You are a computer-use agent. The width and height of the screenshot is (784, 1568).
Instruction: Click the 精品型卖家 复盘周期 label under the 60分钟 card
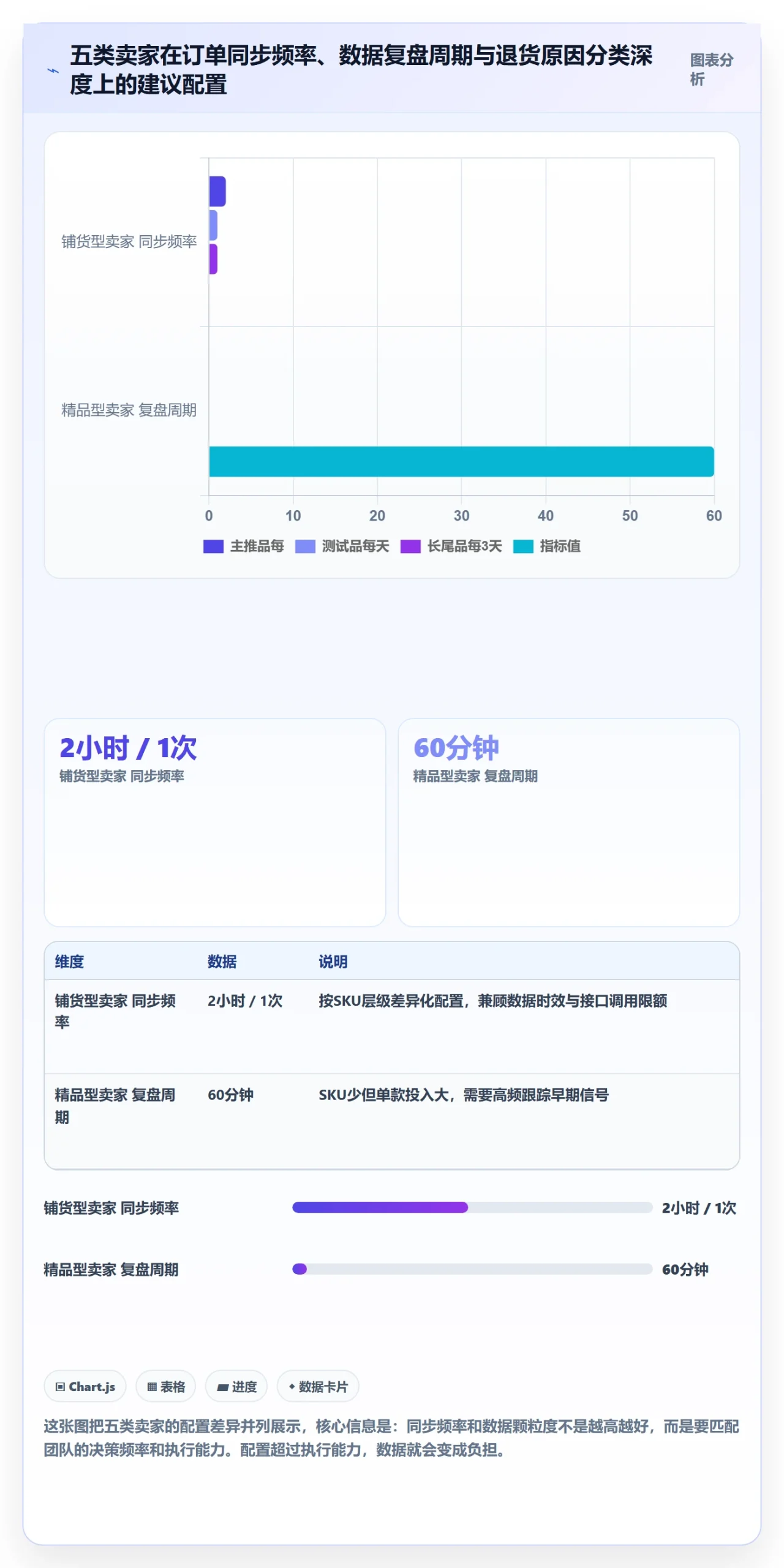[475, 776]
